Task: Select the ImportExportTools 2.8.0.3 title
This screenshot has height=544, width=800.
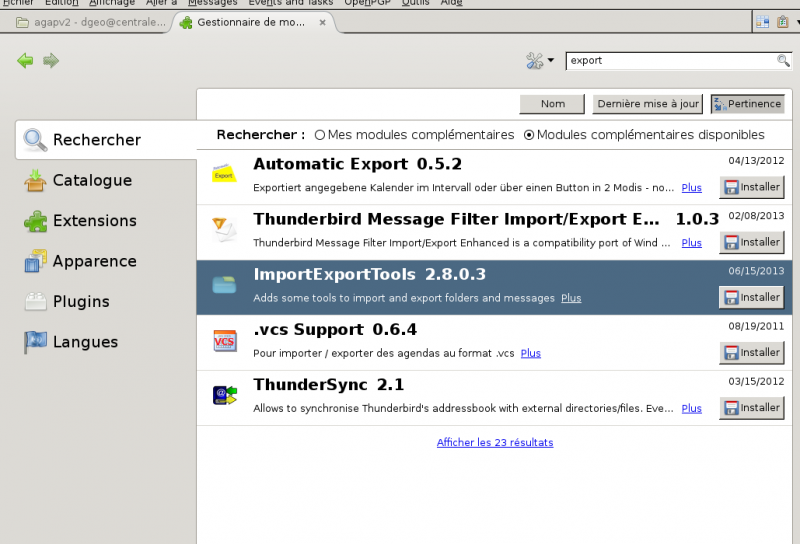Action: [x=369, y=275]
